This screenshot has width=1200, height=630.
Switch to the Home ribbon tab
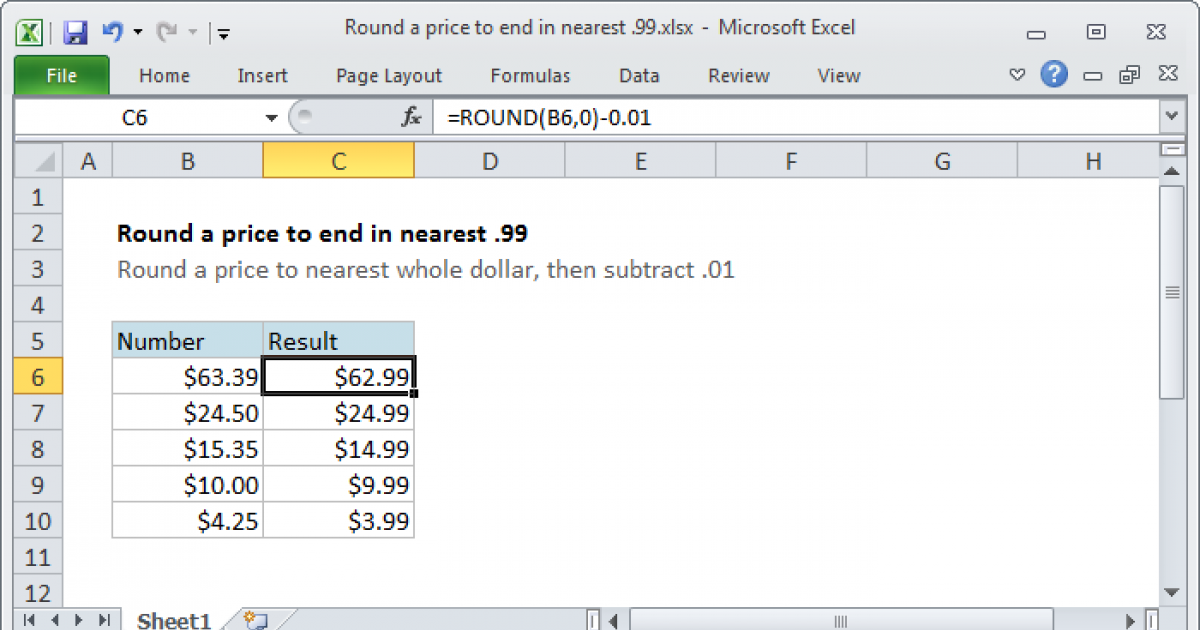164,76
